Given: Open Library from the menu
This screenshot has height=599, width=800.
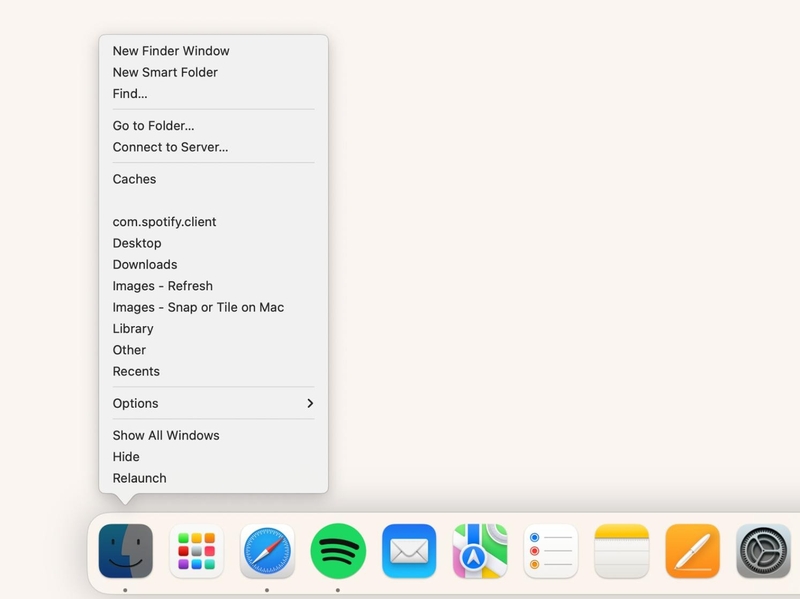Looking at the screenshot, I should coord(213,329).
